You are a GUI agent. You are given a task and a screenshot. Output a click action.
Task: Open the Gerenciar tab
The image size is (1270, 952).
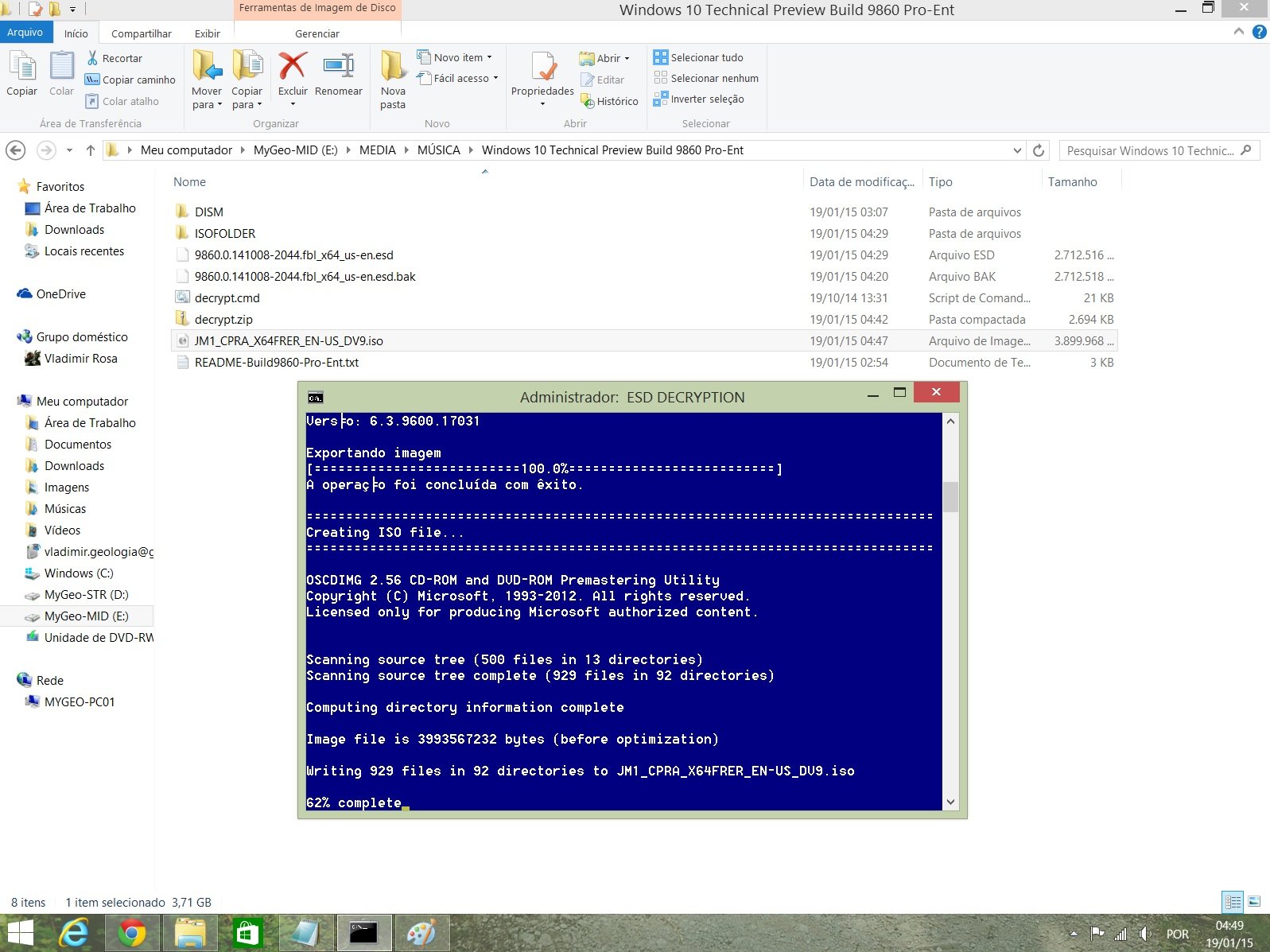pos(317,33)
